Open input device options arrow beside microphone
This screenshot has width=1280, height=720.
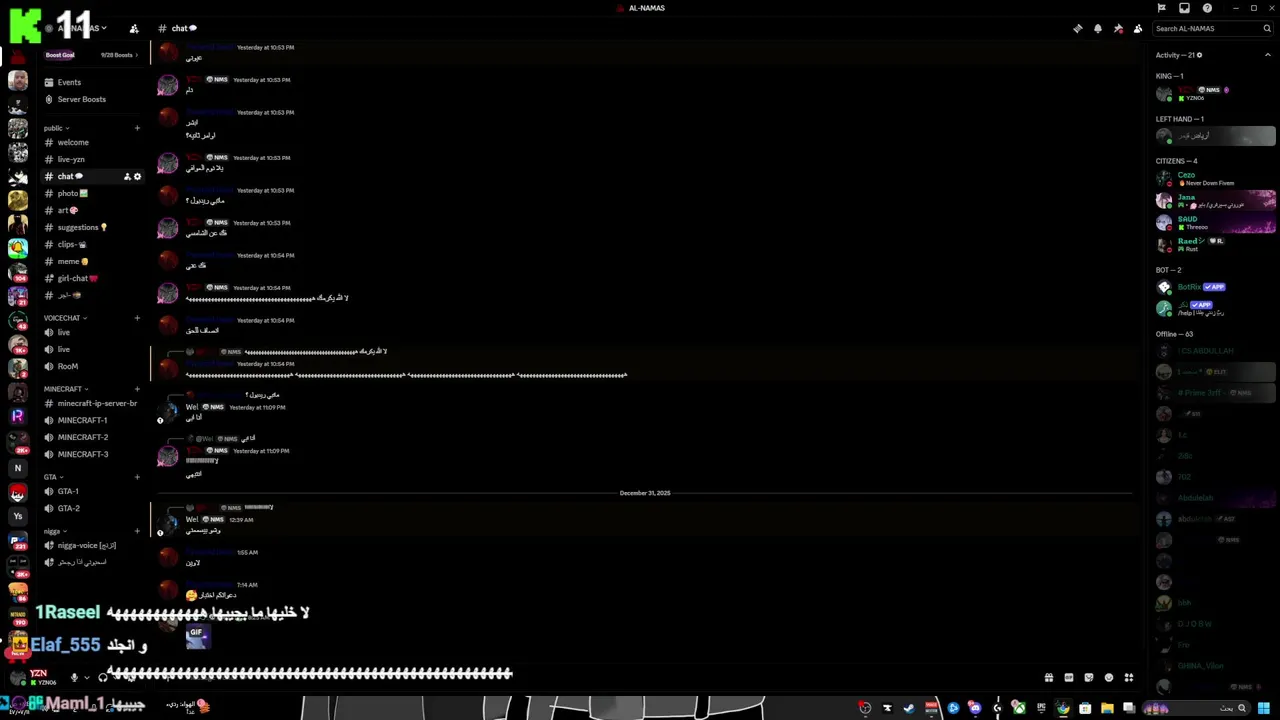[x=86, y=677]
